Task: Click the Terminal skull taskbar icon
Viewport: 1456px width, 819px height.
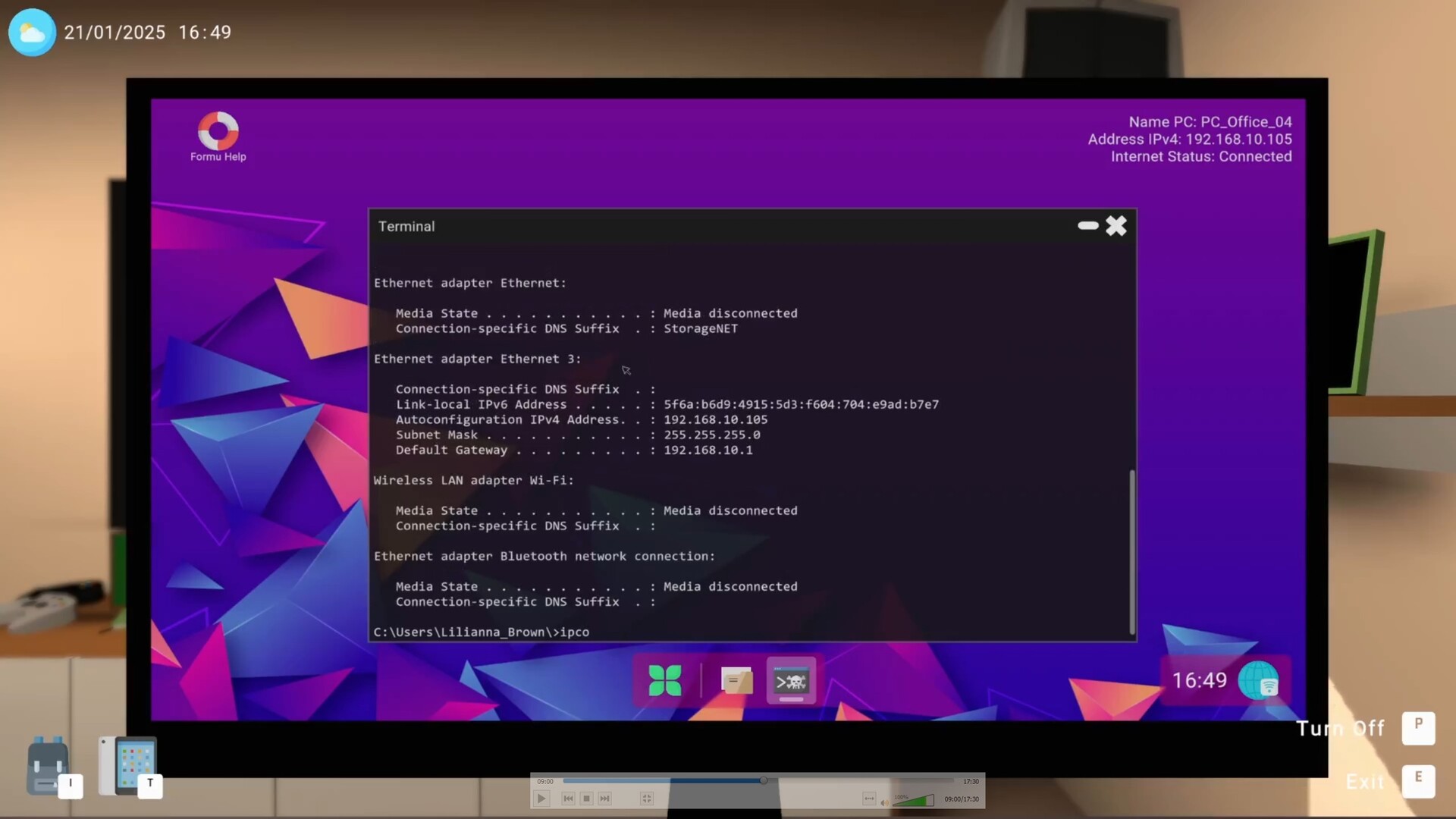Action: (791, 680)
